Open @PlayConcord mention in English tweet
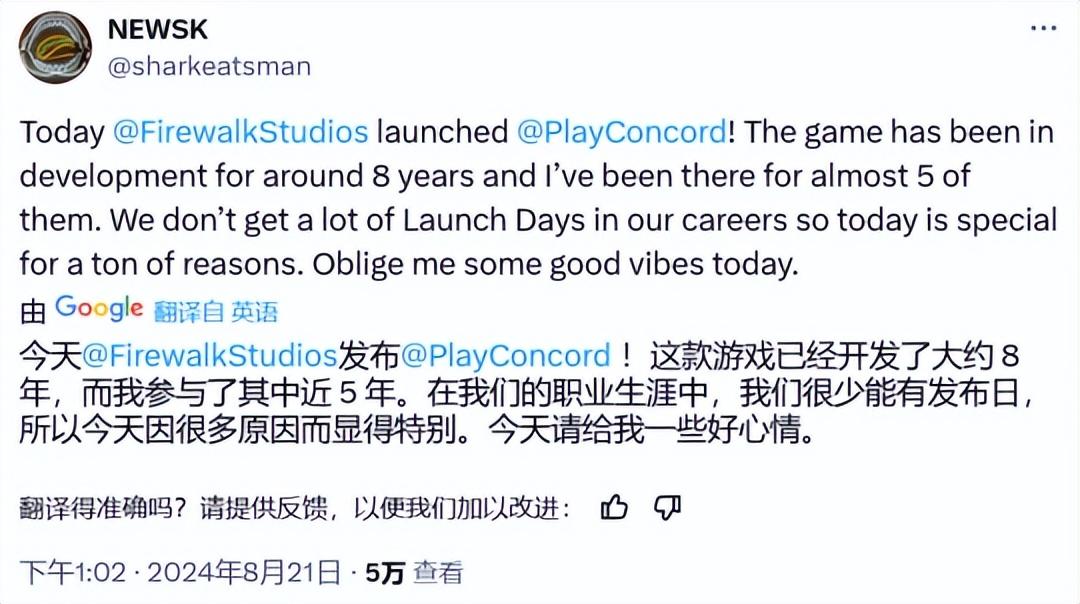The width and height of the screenshot is (1080, 604). [x=621, y=132]
